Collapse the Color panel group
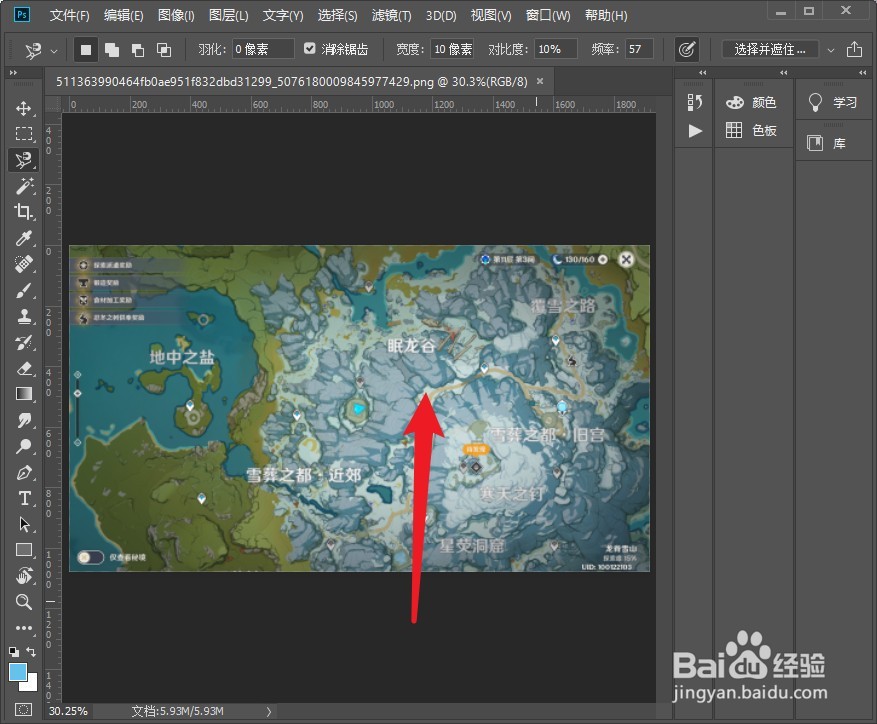 click(x=784, y=73)
